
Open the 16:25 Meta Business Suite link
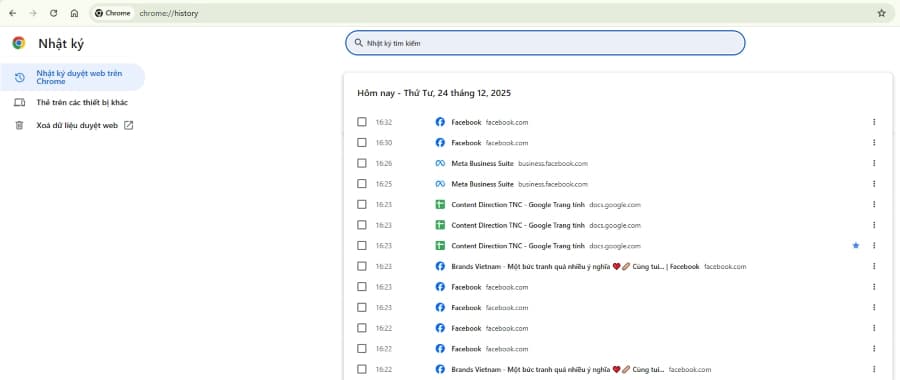[482, 184]
